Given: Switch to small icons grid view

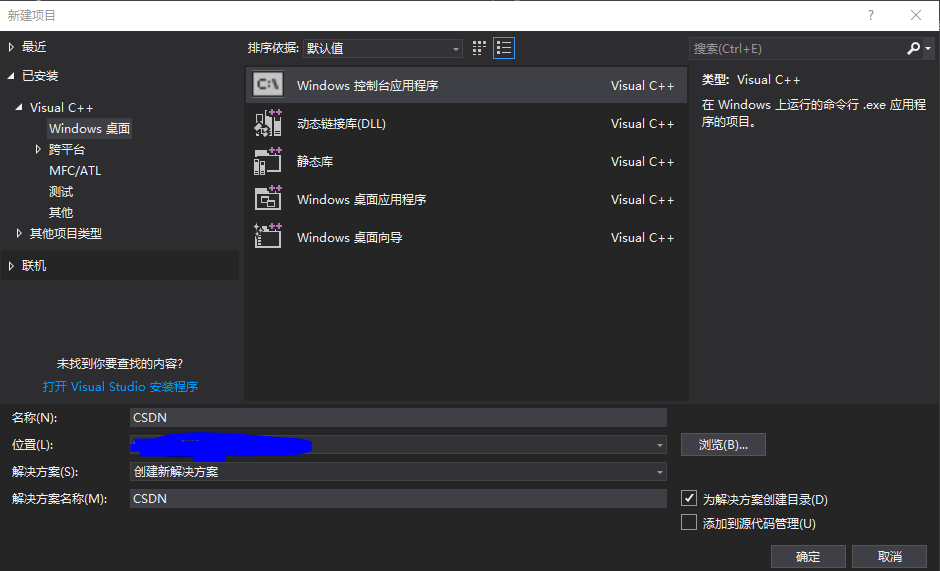Looking at the screenshot, I should pyautogui.click(x=480, y=48).
